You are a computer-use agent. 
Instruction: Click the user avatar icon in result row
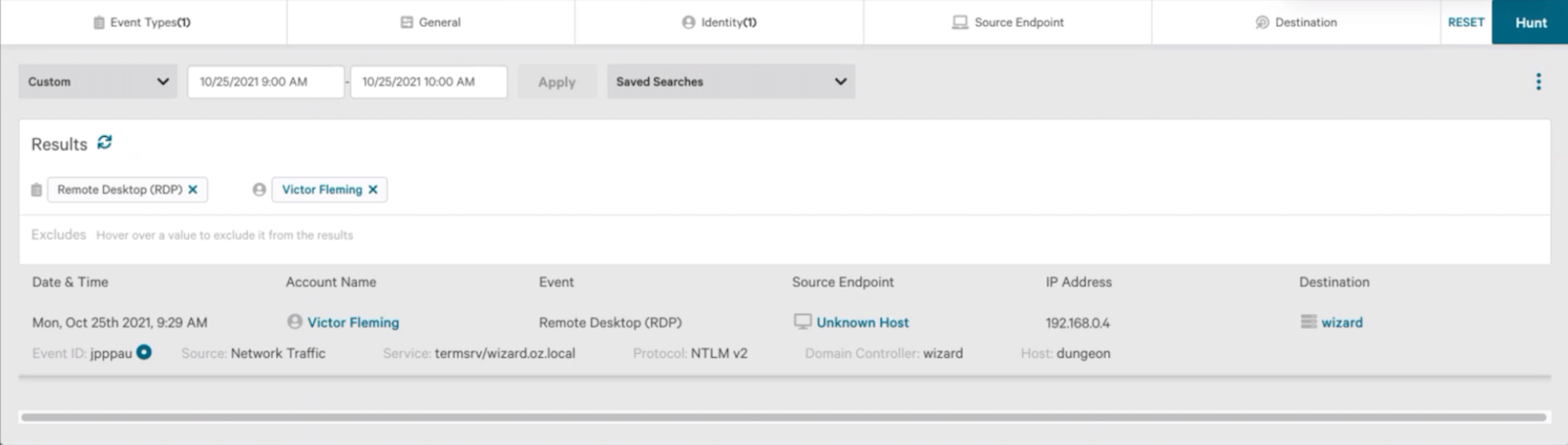295,321
